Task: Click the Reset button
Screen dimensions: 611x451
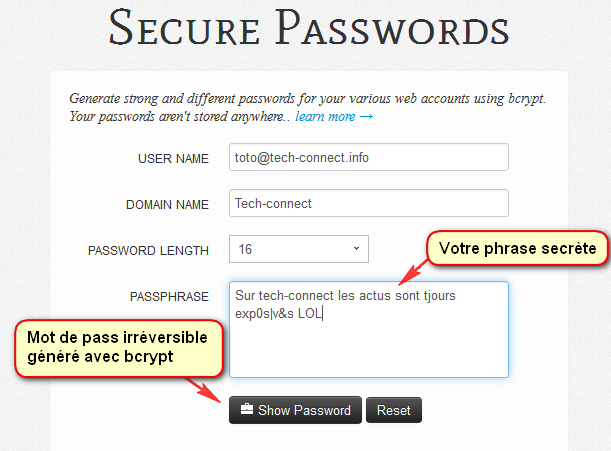Action: pyautogui.click(x=394, y=410)
